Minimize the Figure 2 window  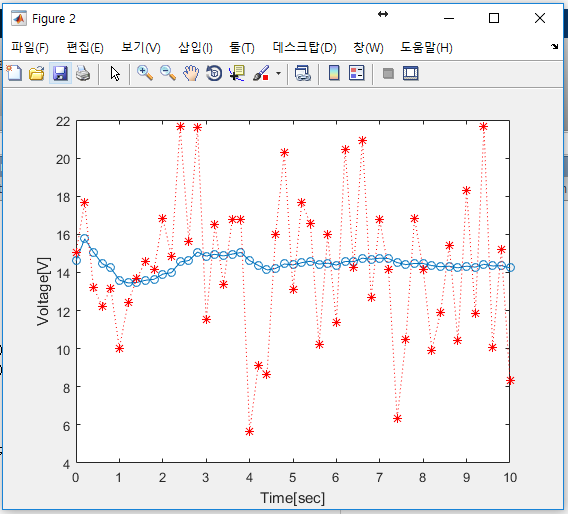point(449,18)
